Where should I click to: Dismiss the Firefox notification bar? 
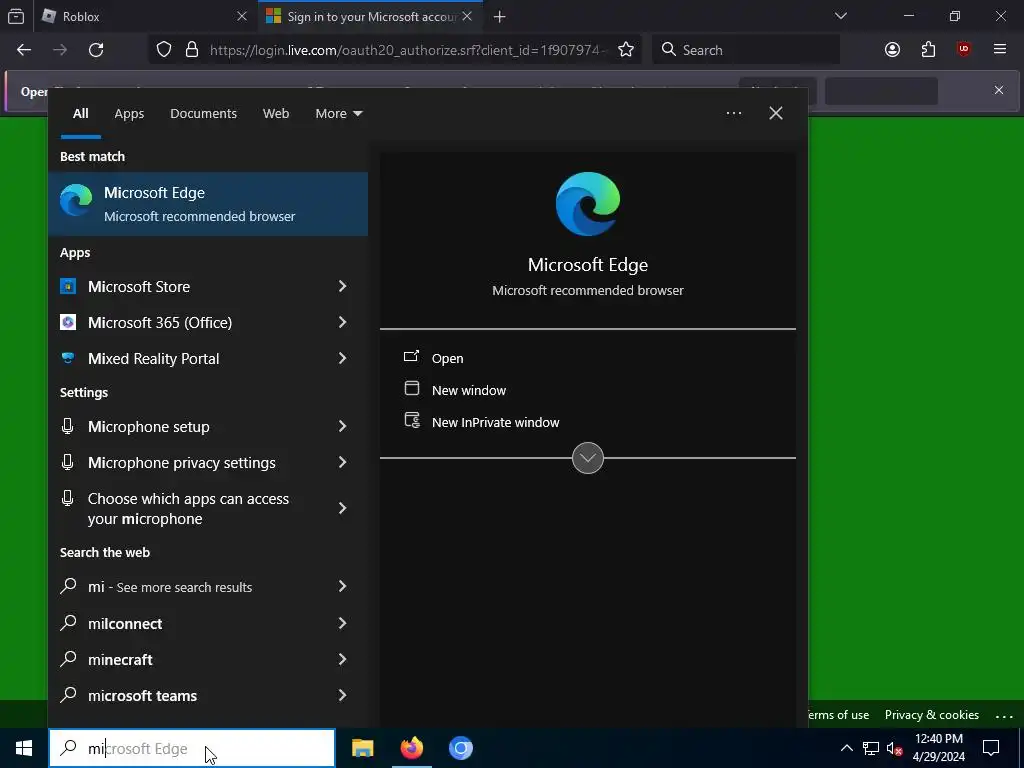point(999,90)
